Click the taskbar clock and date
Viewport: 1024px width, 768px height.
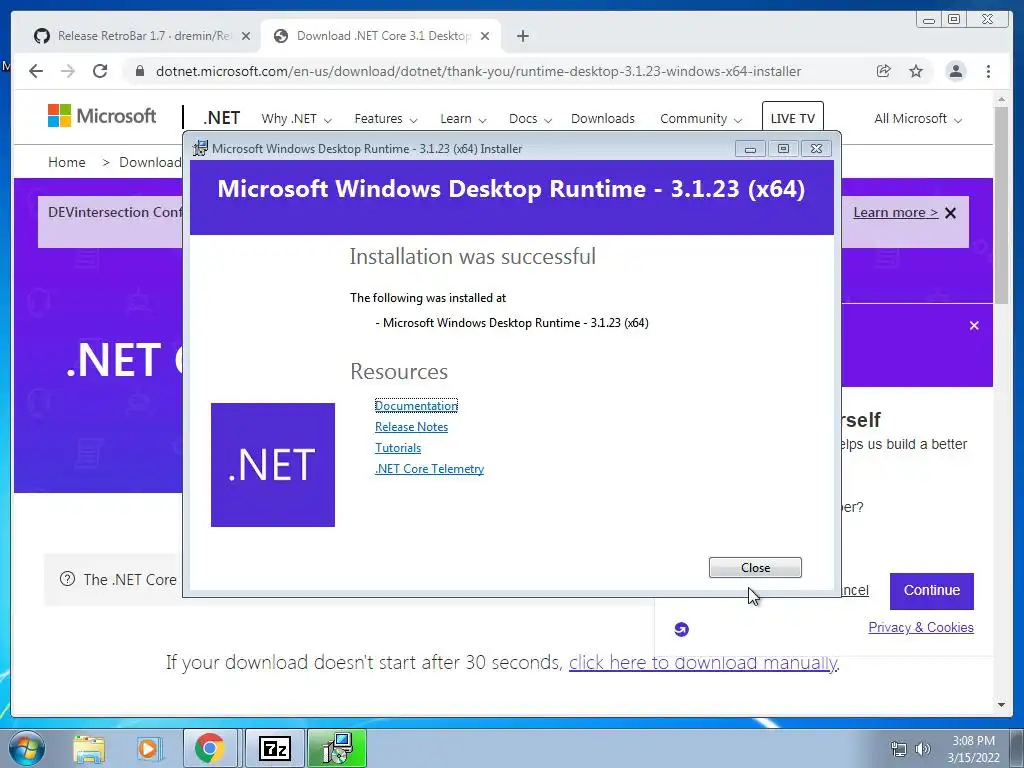click(973, 749)
